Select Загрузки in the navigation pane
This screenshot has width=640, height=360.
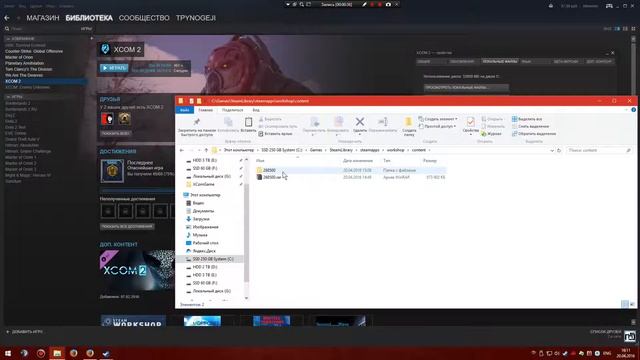pos(201,219)
